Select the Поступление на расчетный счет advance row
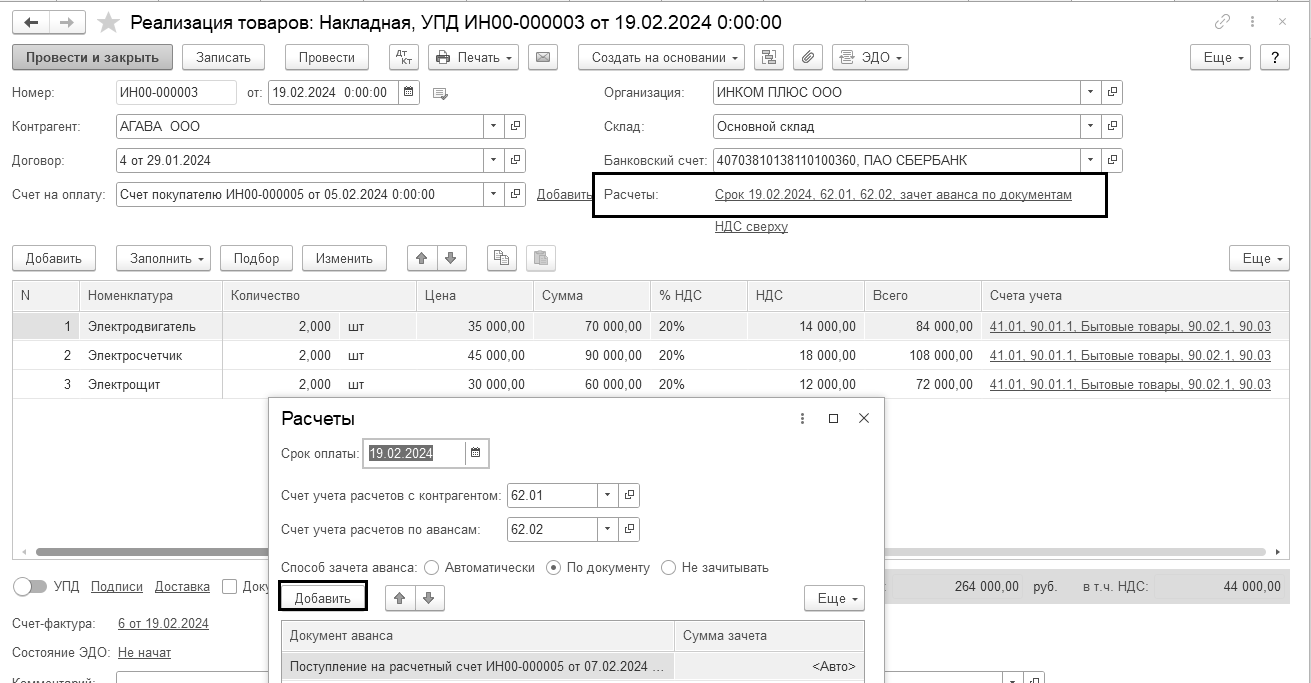 [573, 666]
